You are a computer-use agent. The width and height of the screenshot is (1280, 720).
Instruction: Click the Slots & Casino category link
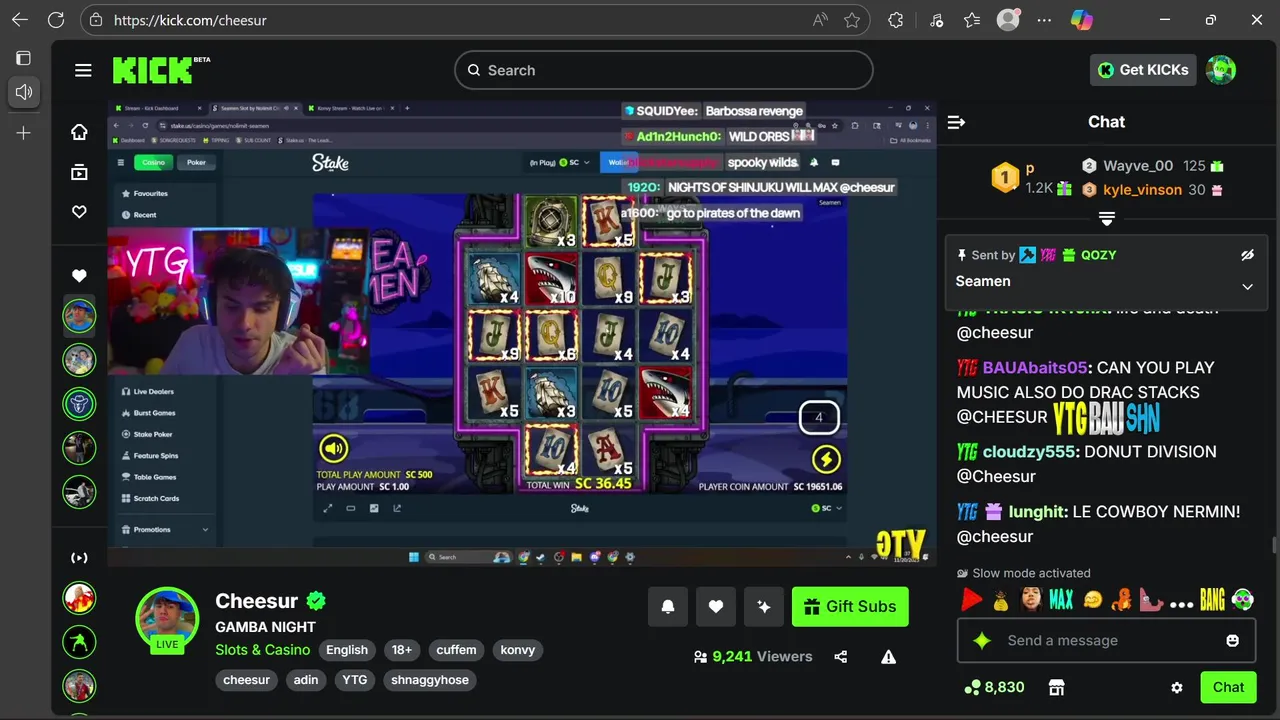click(263, 650)
